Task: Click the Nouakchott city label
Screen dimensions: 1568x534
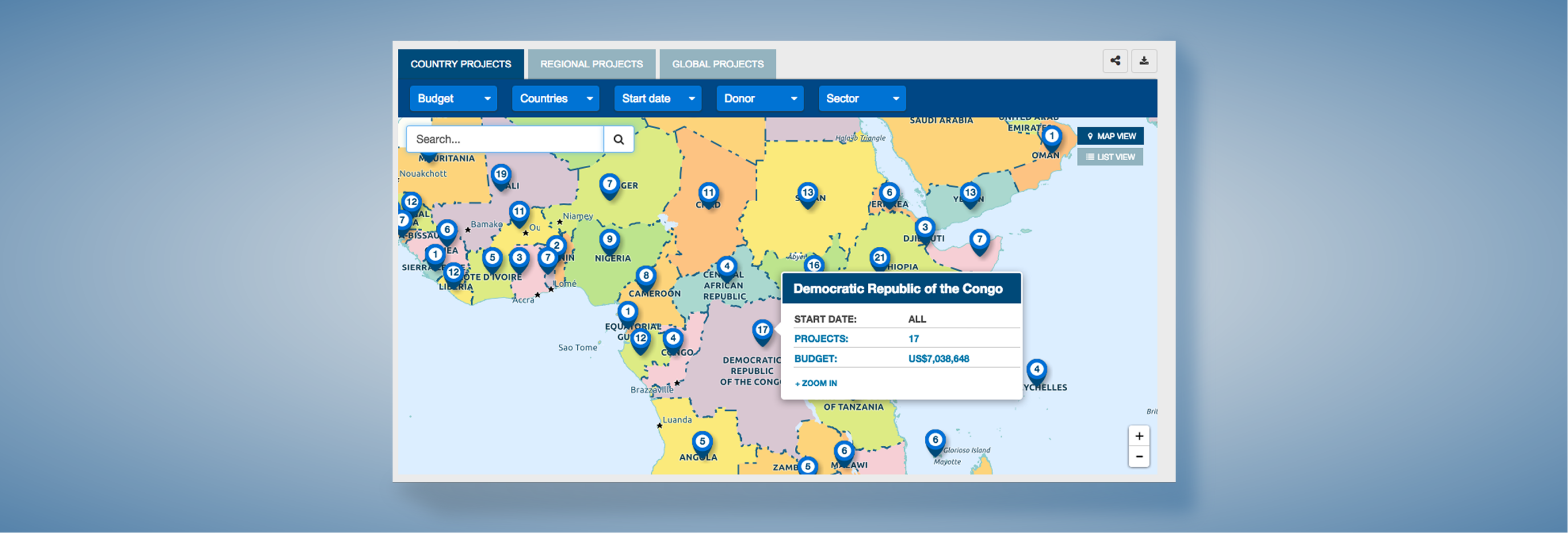Action: point(423,174)
